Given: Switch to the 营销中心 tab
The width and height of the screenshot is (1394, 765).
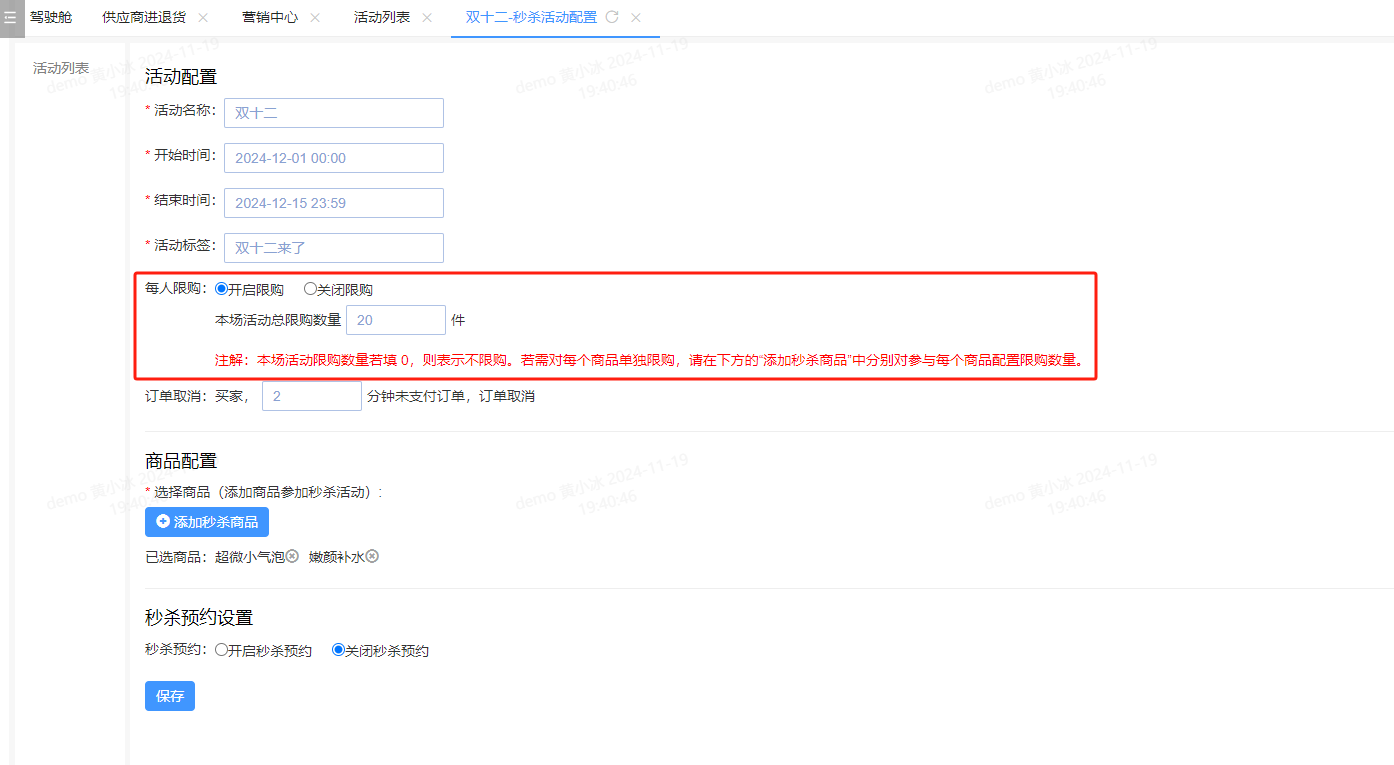Looking at the screenshot, I should click(270, 18).
